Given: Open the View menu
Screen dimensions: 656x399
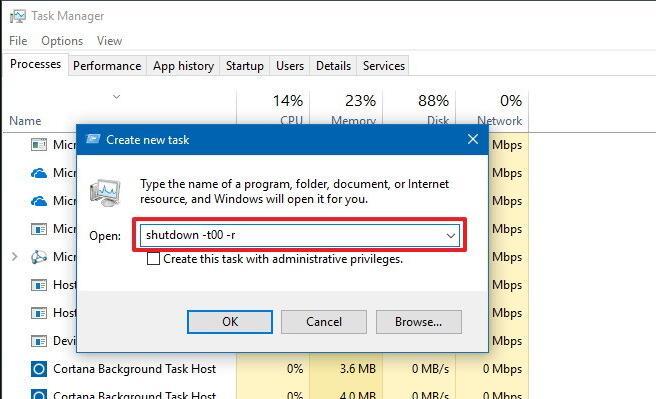Looking at the screenshot, I should [109, 41].
